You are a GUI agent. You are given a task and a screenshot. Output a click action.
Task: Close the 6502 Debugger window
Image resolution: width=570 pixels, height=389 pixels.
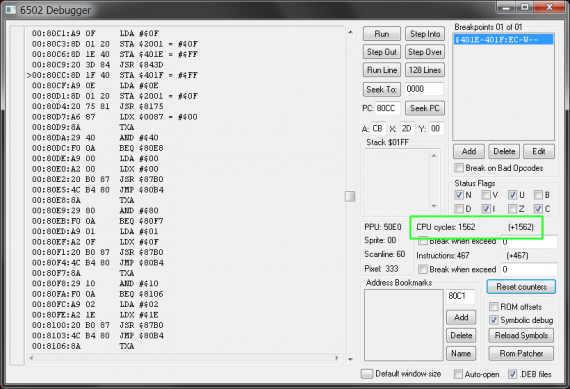tap(549, 7)
